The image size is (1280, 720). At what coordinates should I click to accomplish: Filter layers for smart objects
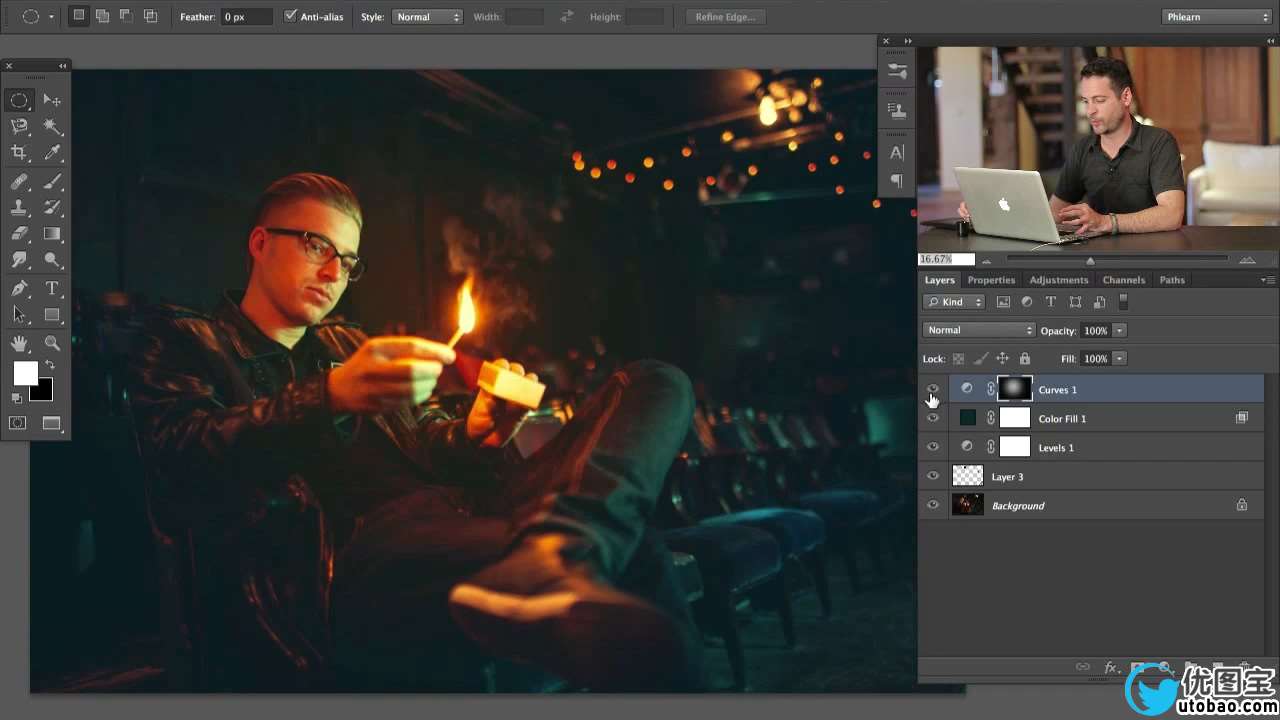(1099, 302)
